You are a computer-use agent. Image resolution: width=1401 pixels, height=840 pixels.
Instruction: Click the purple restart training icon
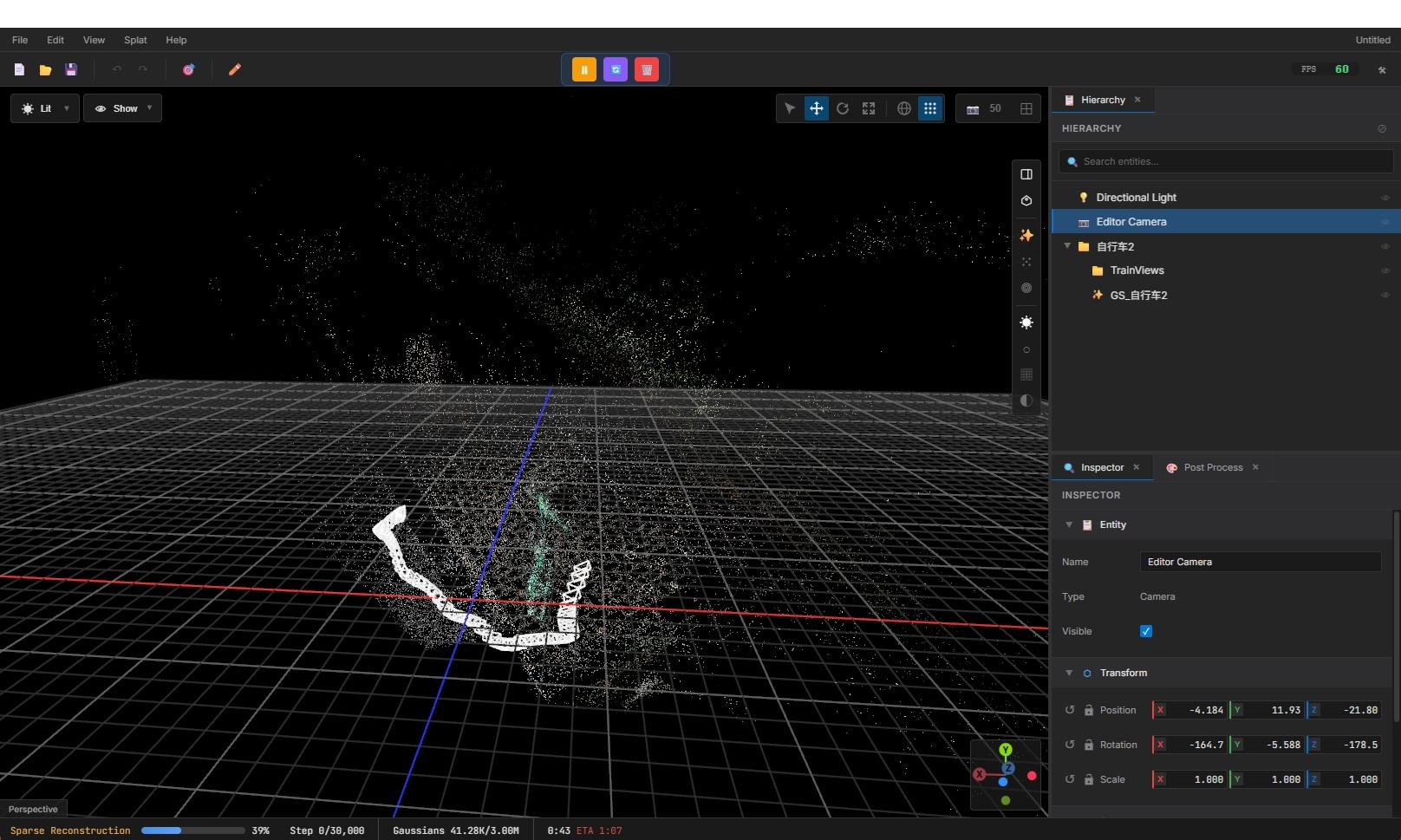[x=616, y=69]
